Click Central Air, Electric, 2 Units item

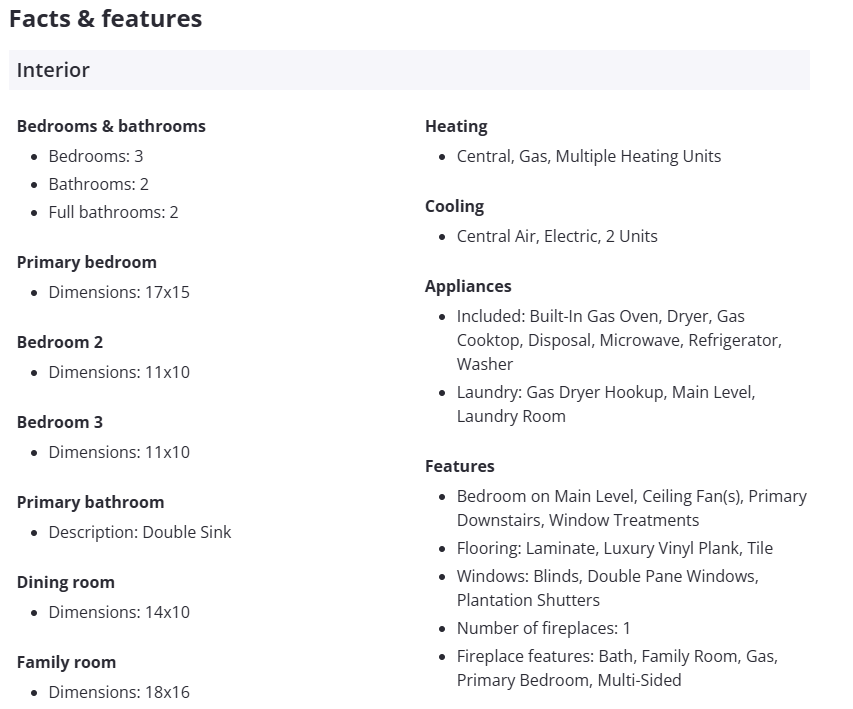point(557,236)
